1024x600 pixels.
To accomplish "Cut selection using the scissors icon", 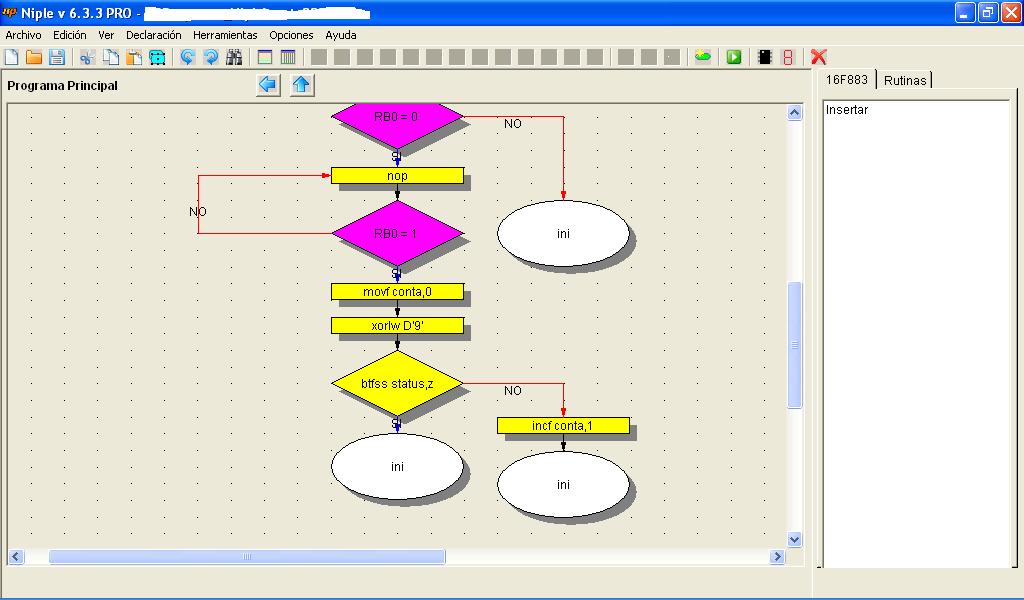I will (x=87, y=57).
